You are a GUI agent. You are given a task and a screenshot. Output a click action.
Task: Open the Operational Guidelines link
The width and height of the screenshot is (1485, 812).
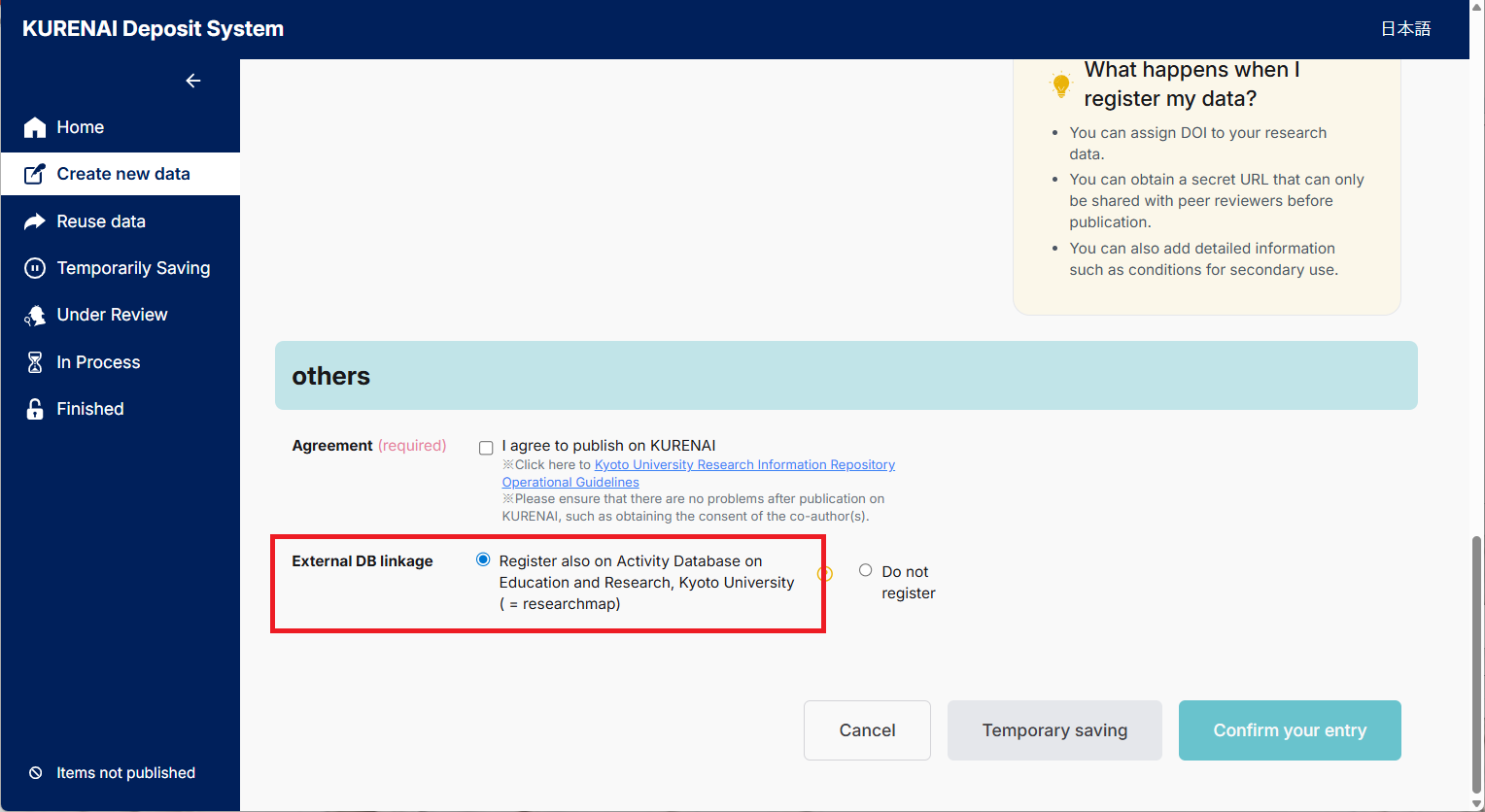570,482
